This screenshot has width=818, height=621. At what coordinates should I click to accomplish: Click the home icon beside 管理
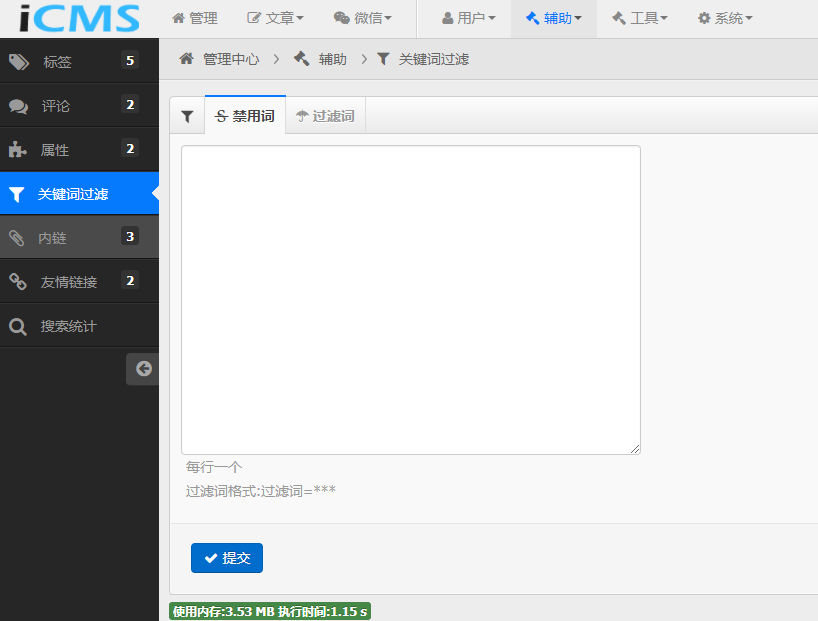pos(178,18)
